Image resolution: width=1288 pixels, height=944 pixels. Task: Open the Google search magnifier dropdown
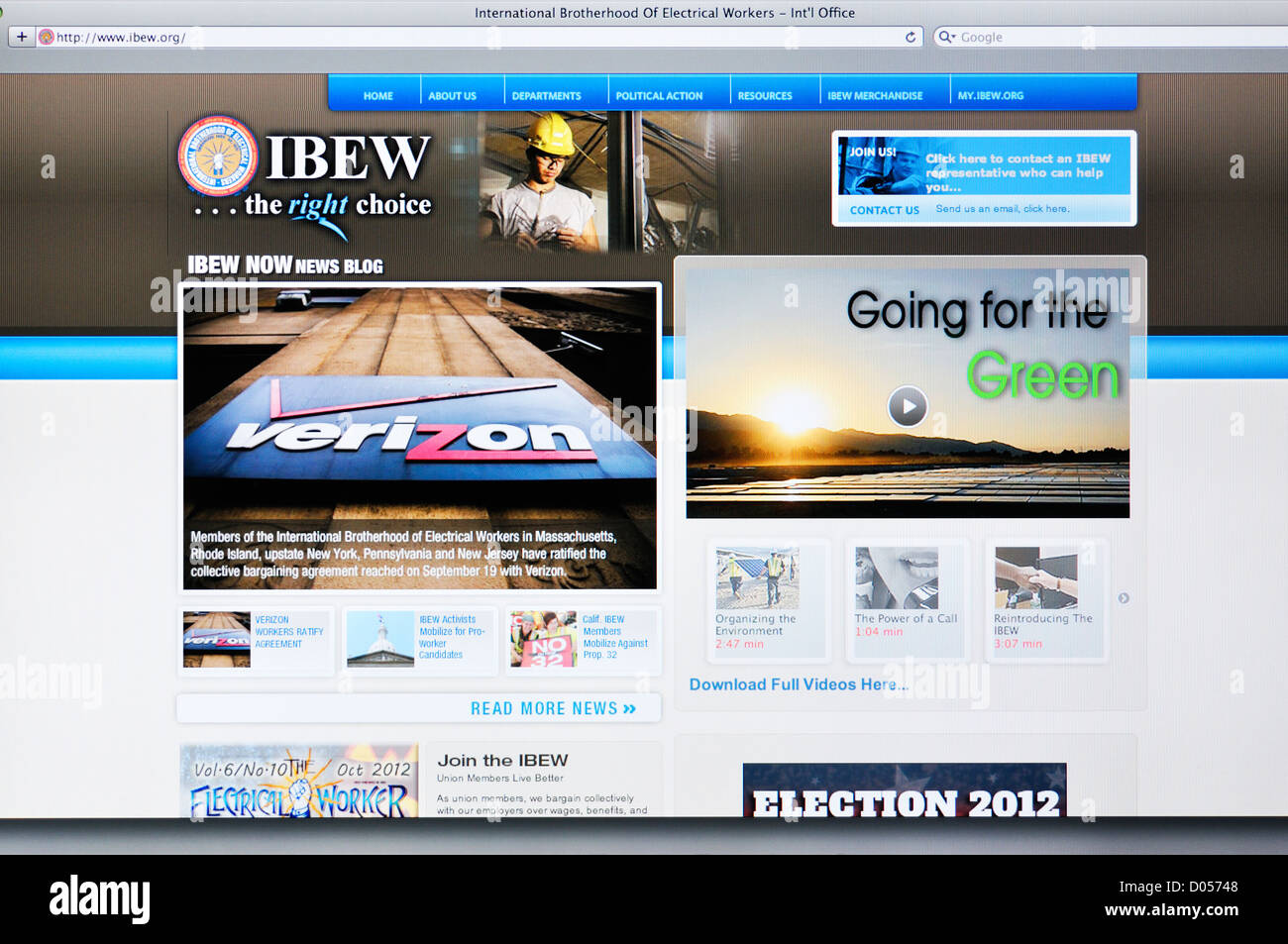(x=947, y=37)
